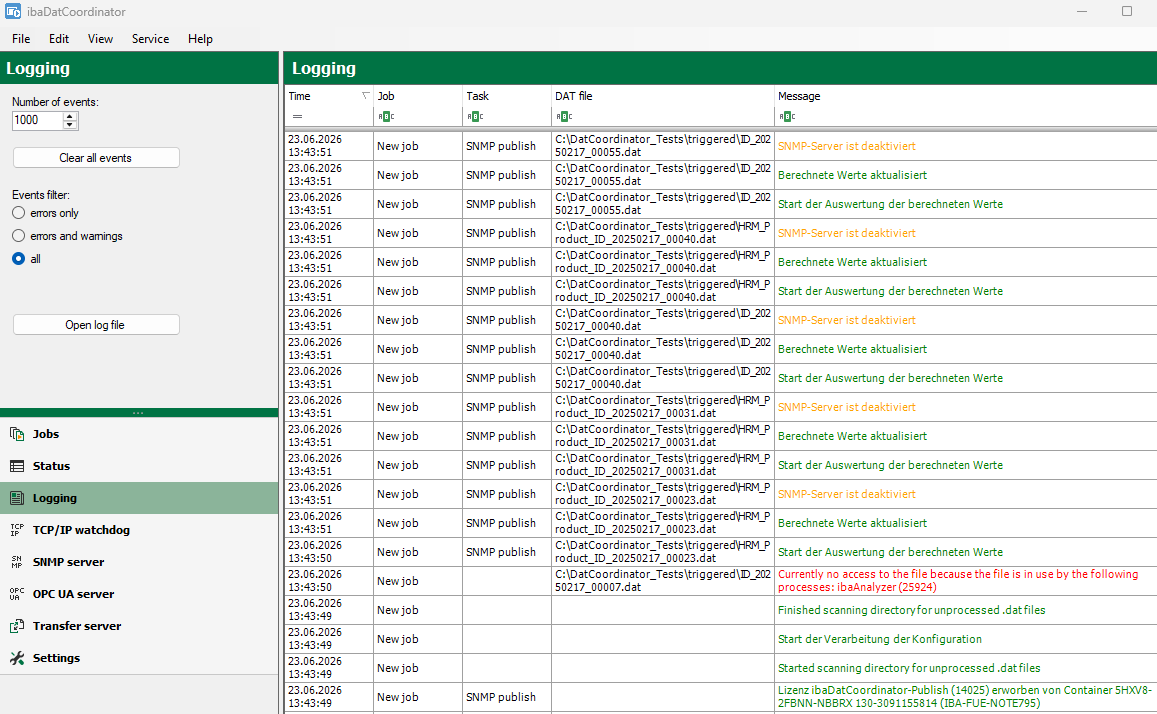Select the 'errors and warnings' events filter

18,235
